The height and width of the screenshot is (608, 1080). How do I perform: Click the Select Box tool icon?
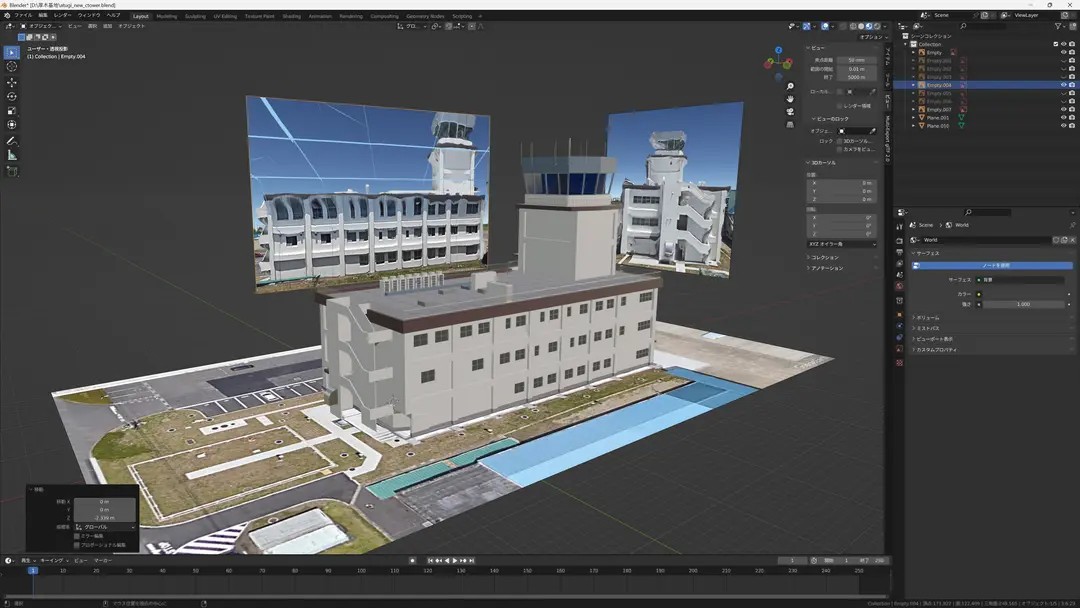click(x=12, y=52)
